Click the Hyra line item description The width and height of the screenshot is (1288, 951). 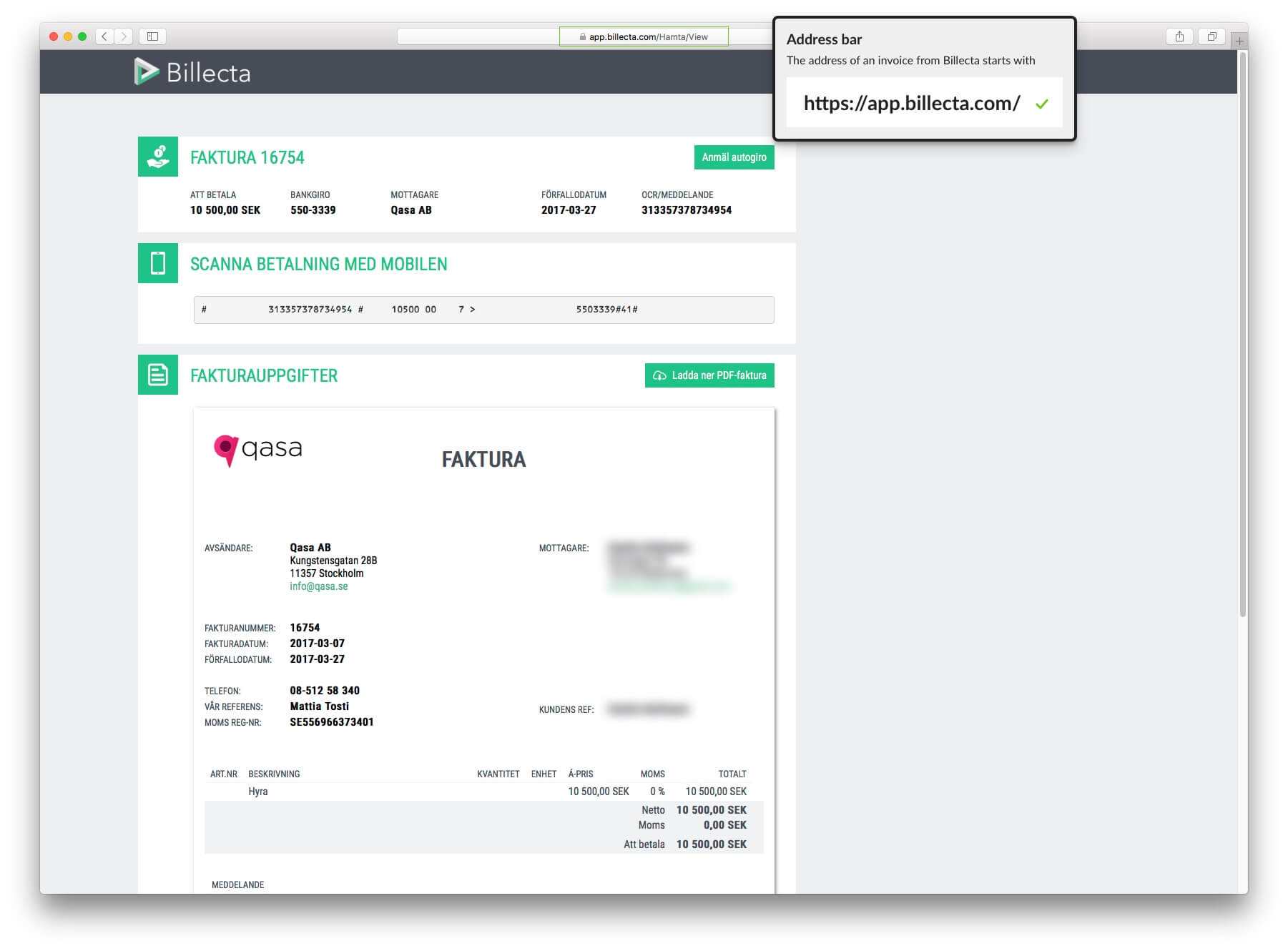[258, 792]
